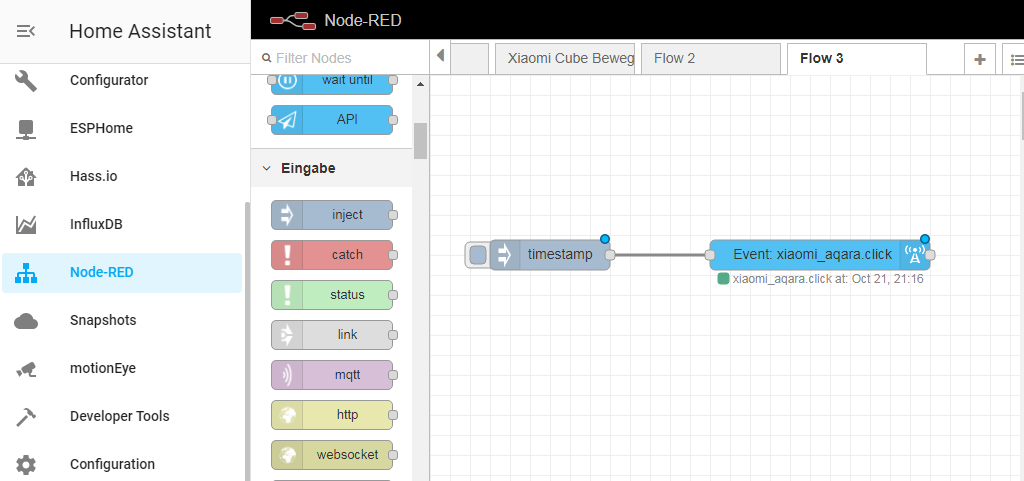Click the Developer Tools hammer icon
1024x481 pixels.
[26, 416]
